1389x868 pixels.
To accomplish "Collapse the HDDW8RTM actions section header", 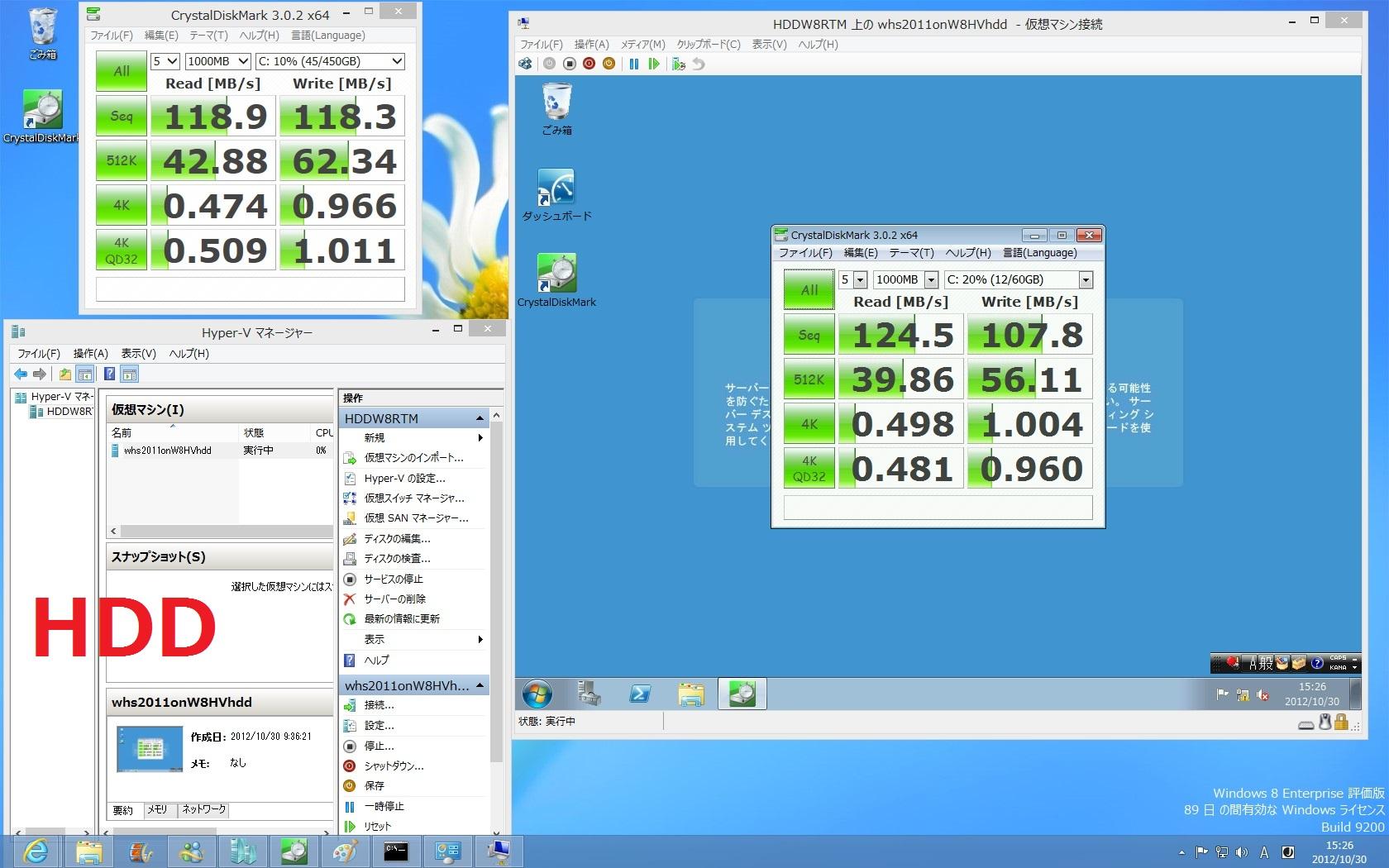I will tap(480, 418).
